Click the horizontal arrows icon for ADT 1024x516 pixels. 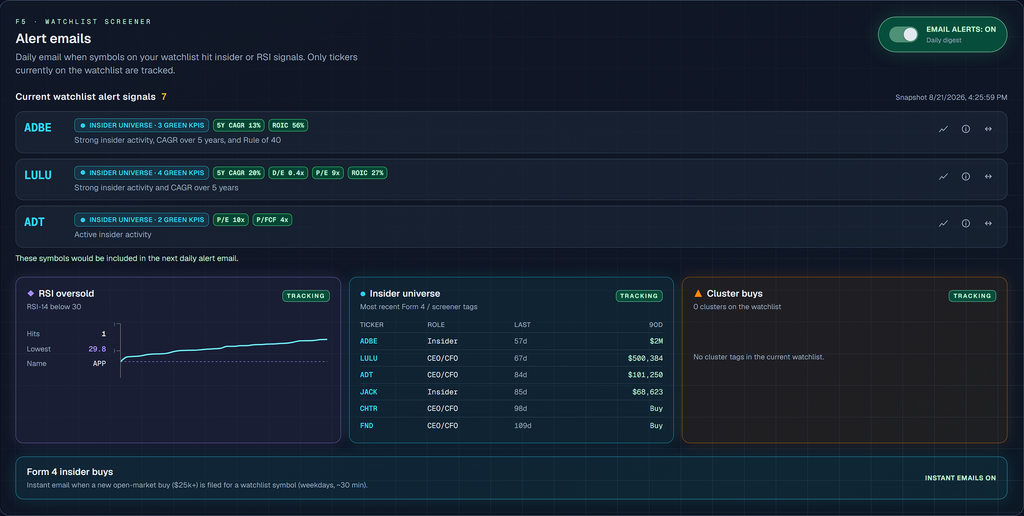(988, 223)
